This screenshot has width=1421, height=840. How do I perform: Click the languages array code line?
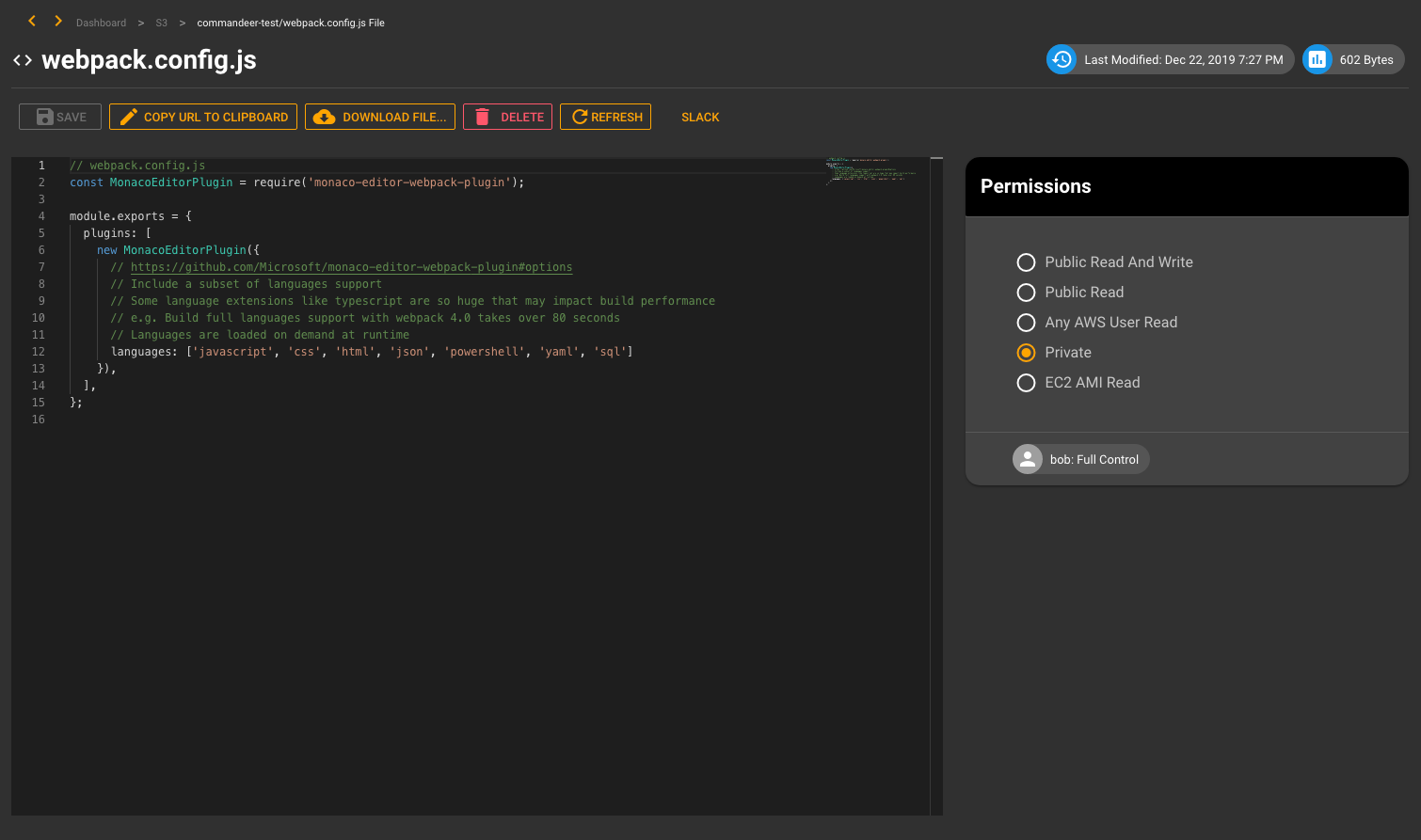pos(372,352)
